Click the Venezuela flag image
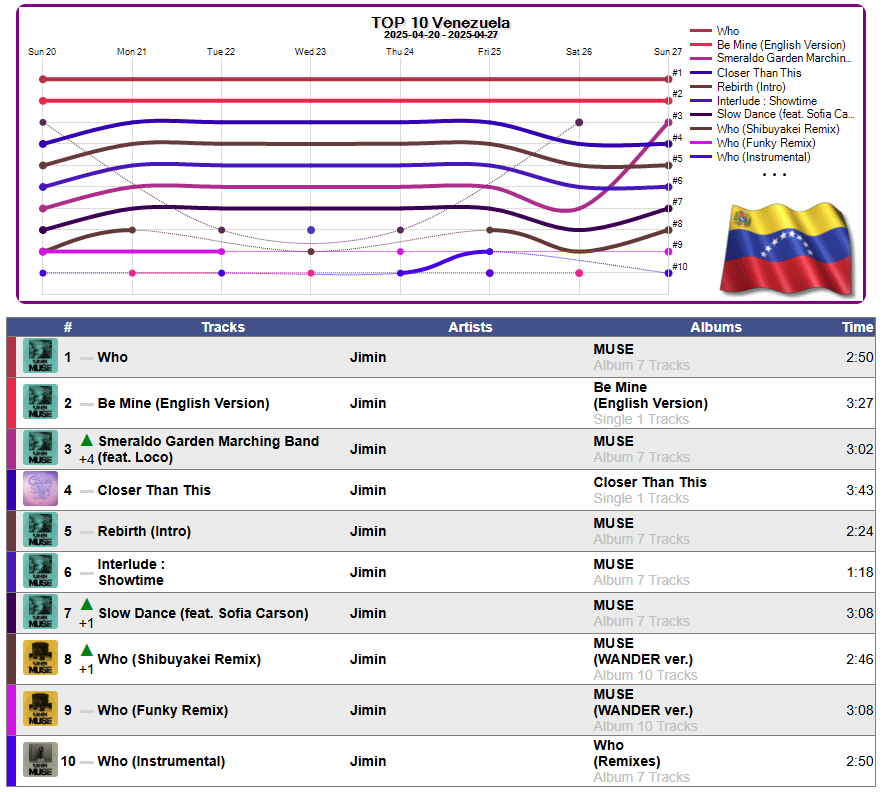 [x=787, y=249]
